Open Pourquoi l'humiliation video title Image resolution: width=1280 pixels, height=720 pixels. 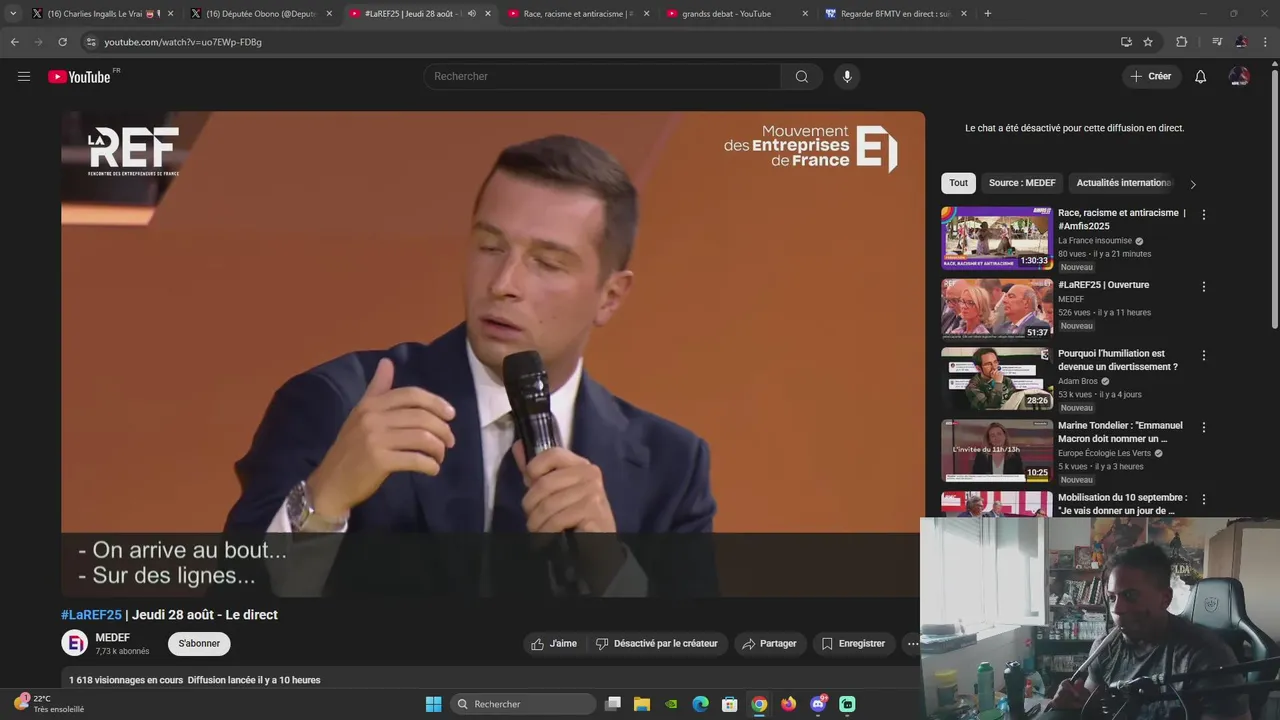[1118, 360]
